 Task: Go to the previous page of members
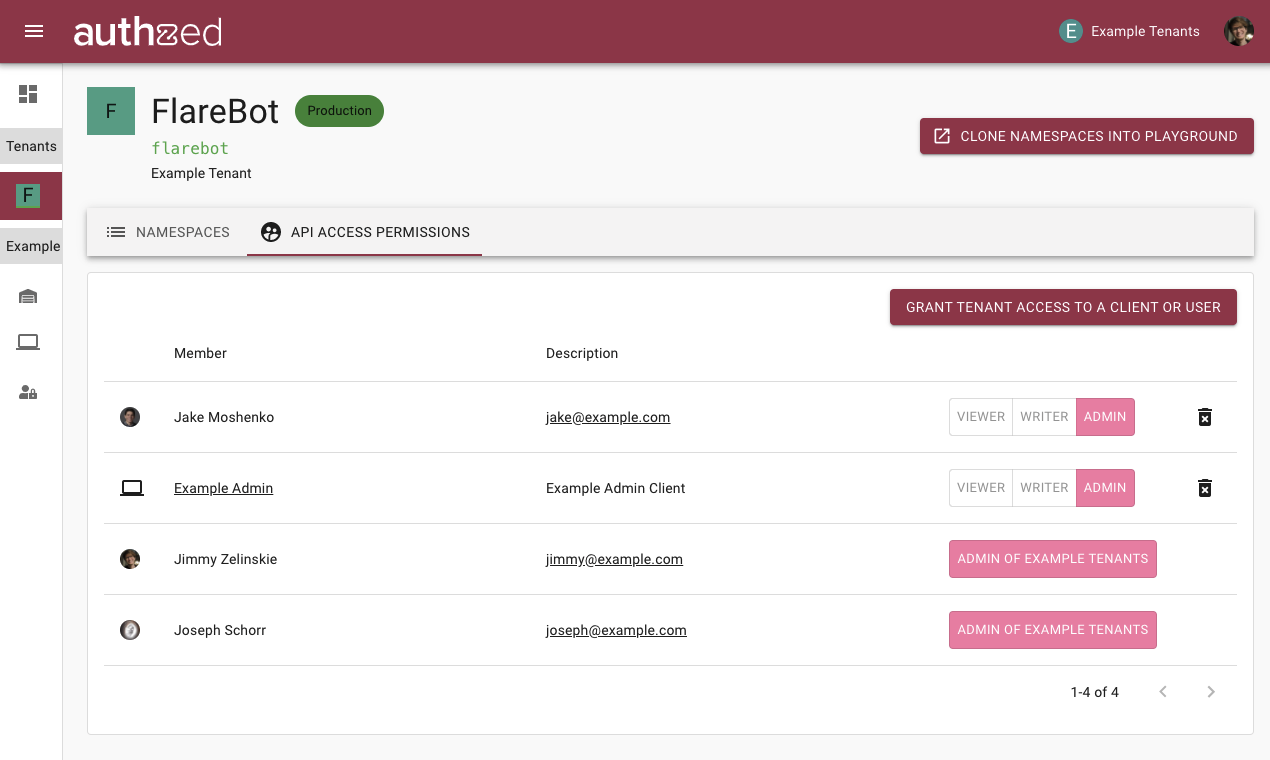point(1163,692)
